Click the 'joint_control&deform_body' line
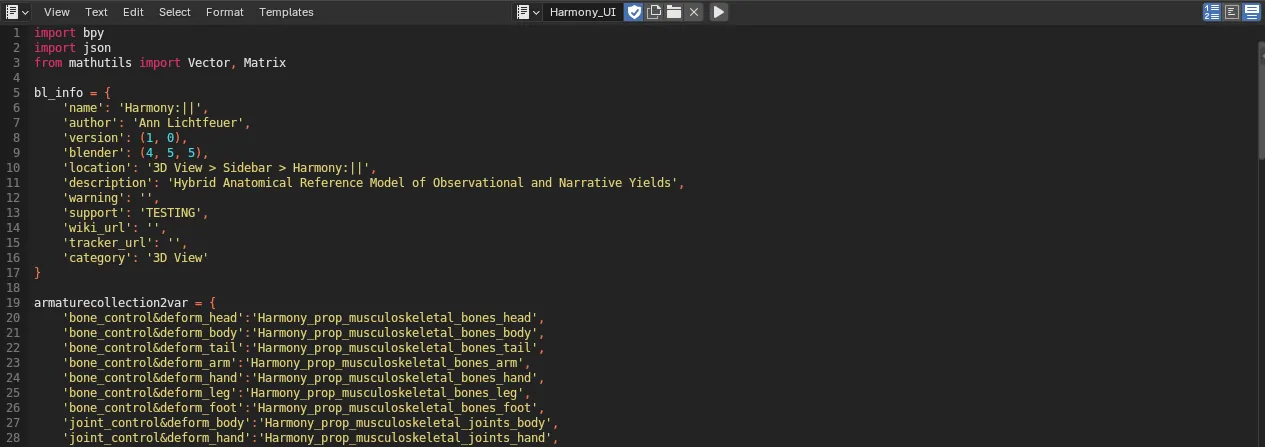1265x447 pixels. (x=310, y=423)
